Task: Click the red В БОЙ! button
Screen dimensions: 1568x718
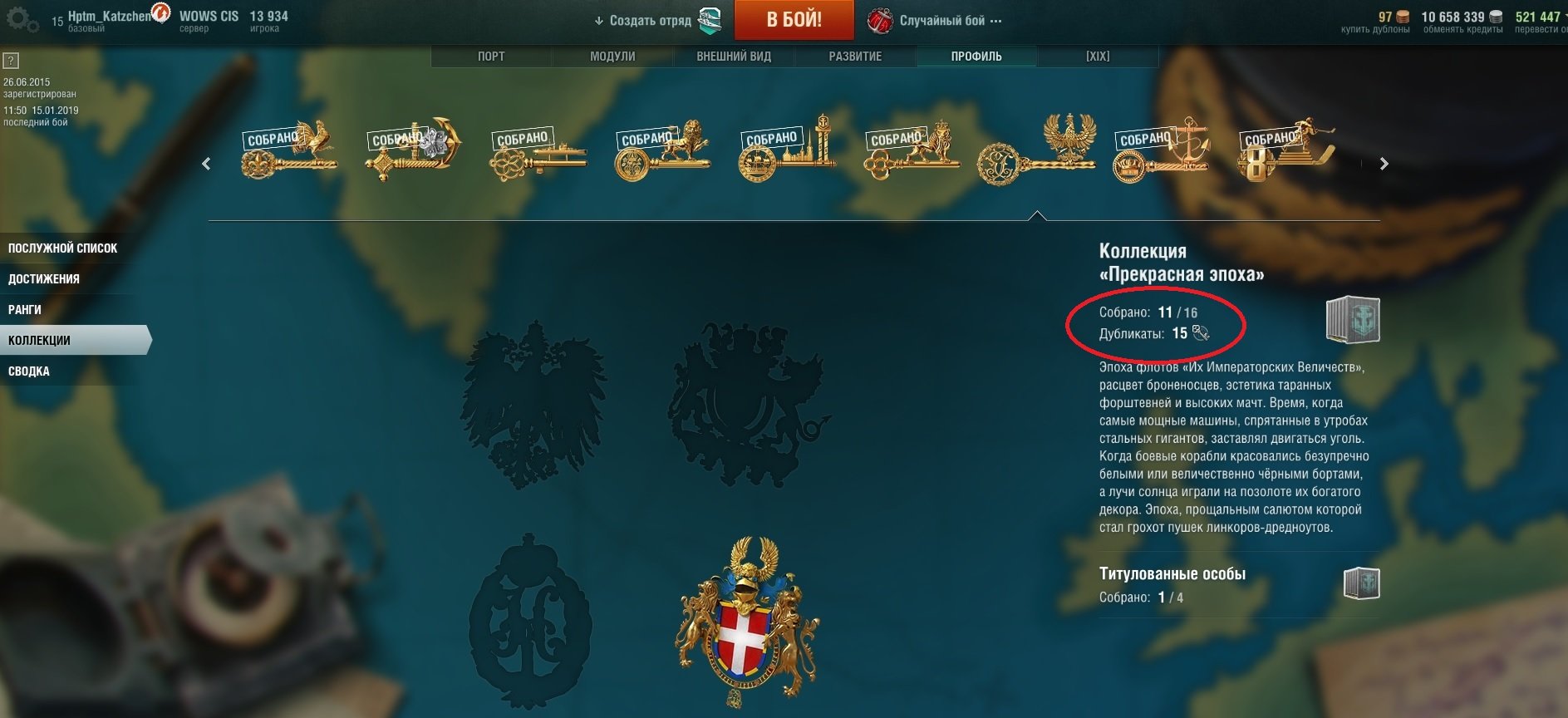Action: [x=794, y=20]
